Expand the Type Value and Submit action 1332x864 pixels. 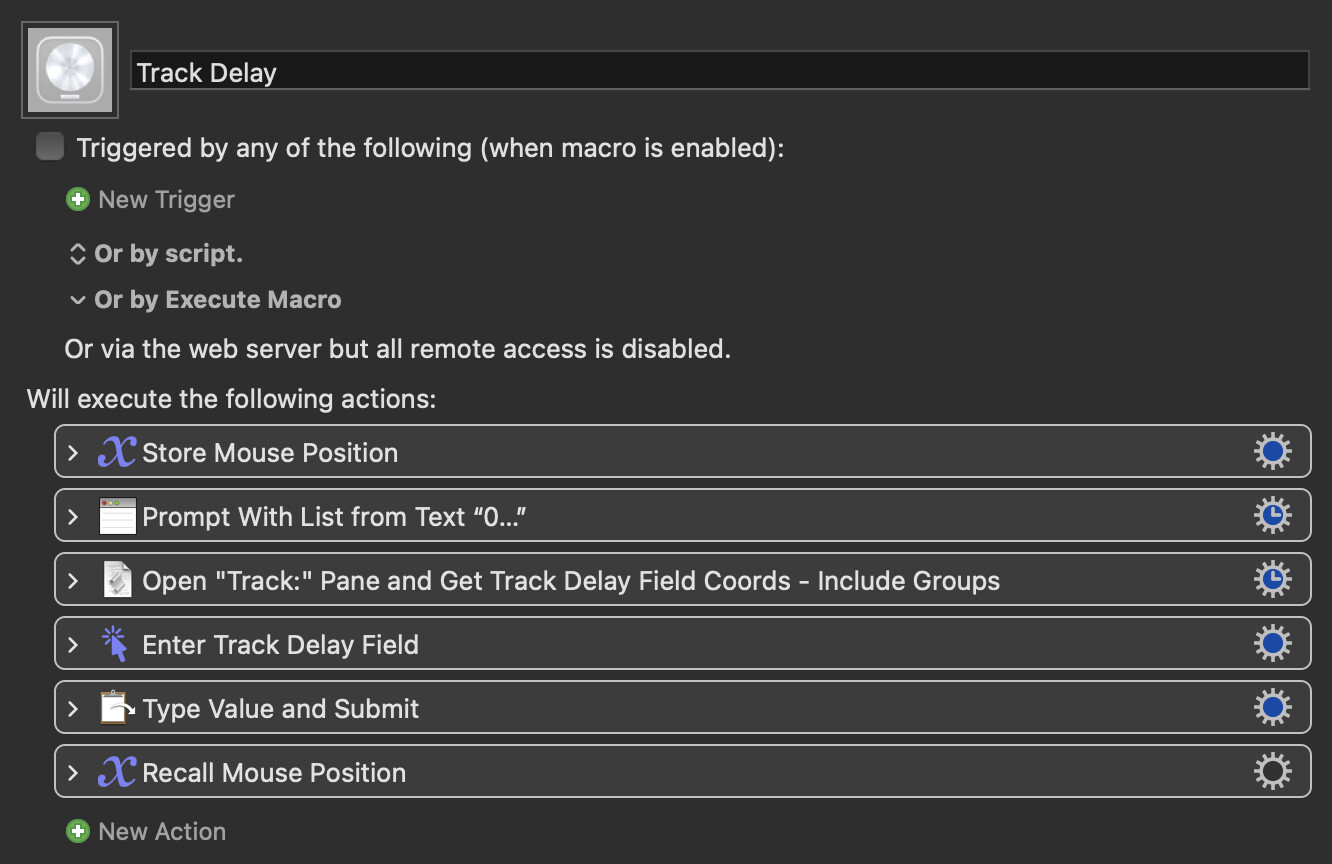point(73,709)
